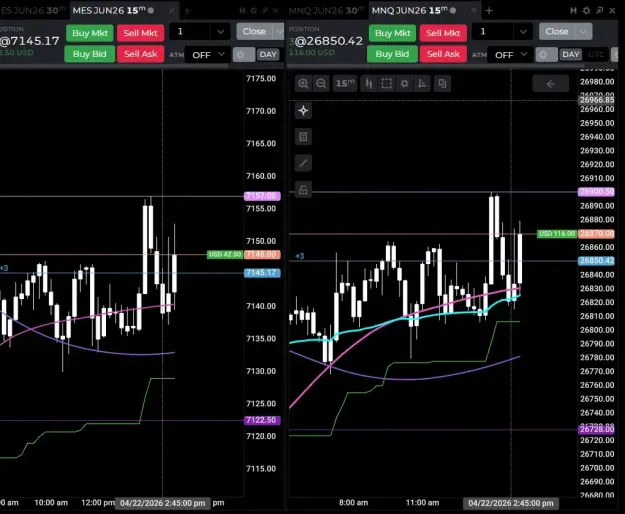Select the dashed rectangle selection tool
This screenshot has height=514, width=625.
[x=386, y=83]
